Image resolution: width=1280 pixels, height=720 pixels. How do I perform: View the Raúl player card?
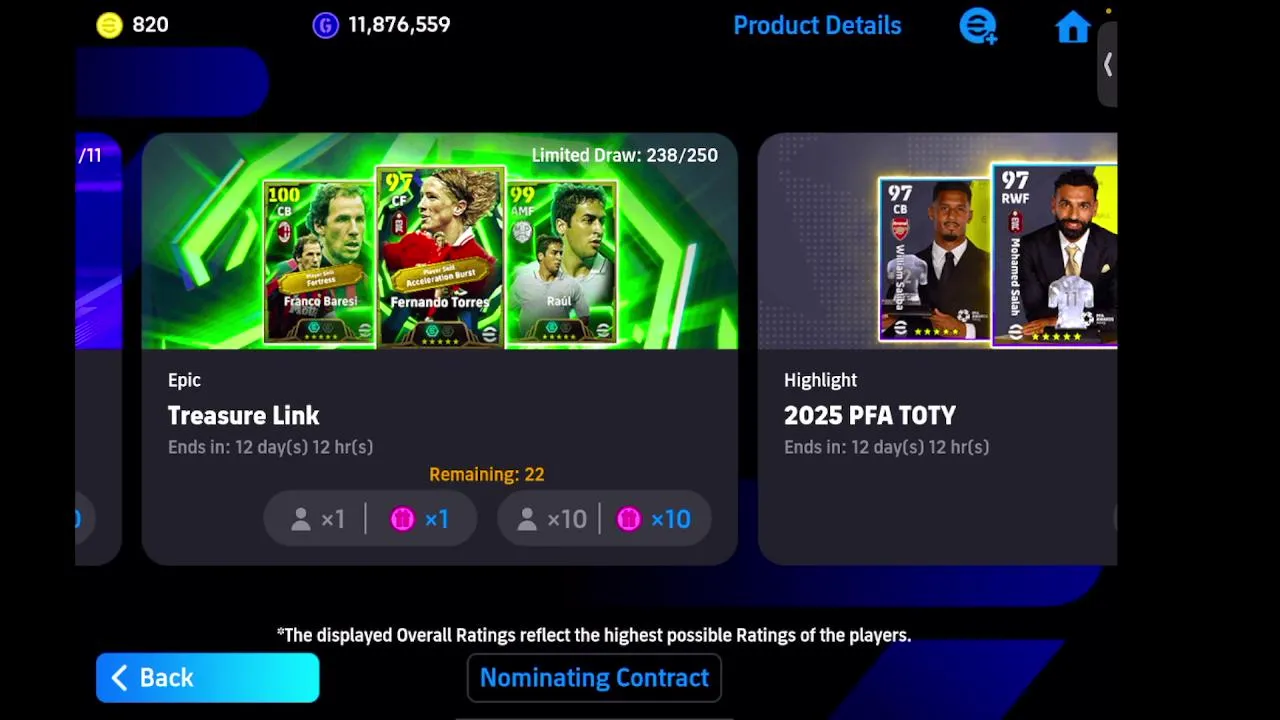[562, 263]
